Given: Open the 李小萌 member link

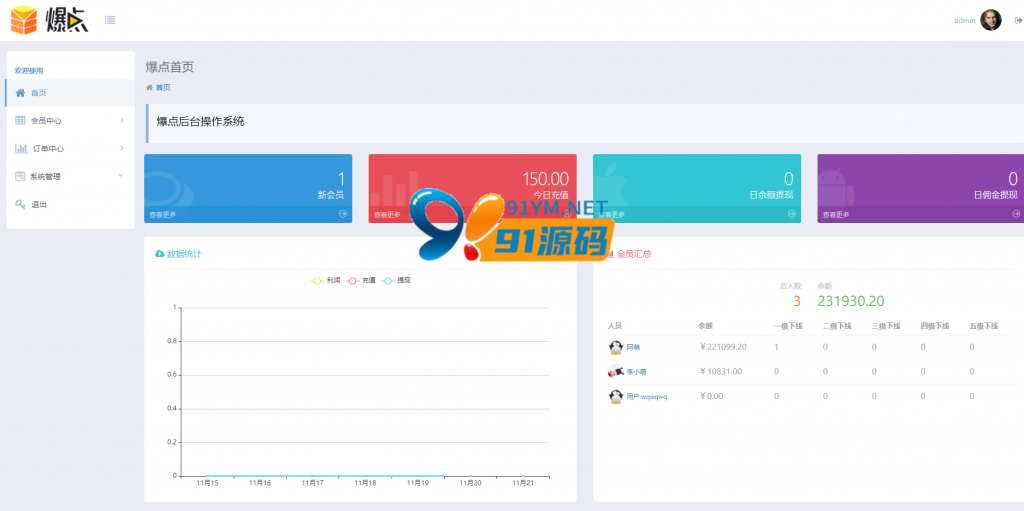Looking at the screenshot, I should point(637,372).
